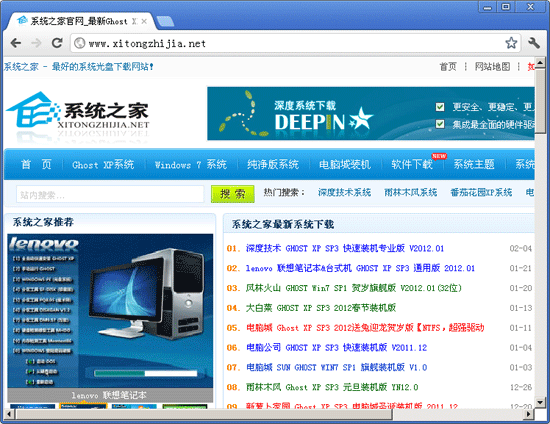The image size is (550, 424).
Task: Toggle the 集成最全面的硬件驱动 checkbox in banner
Action: tap(440, 124)
